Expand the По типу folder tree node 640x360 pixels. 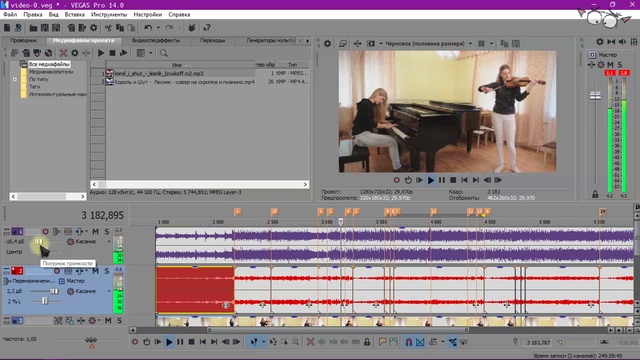(15, 79)
